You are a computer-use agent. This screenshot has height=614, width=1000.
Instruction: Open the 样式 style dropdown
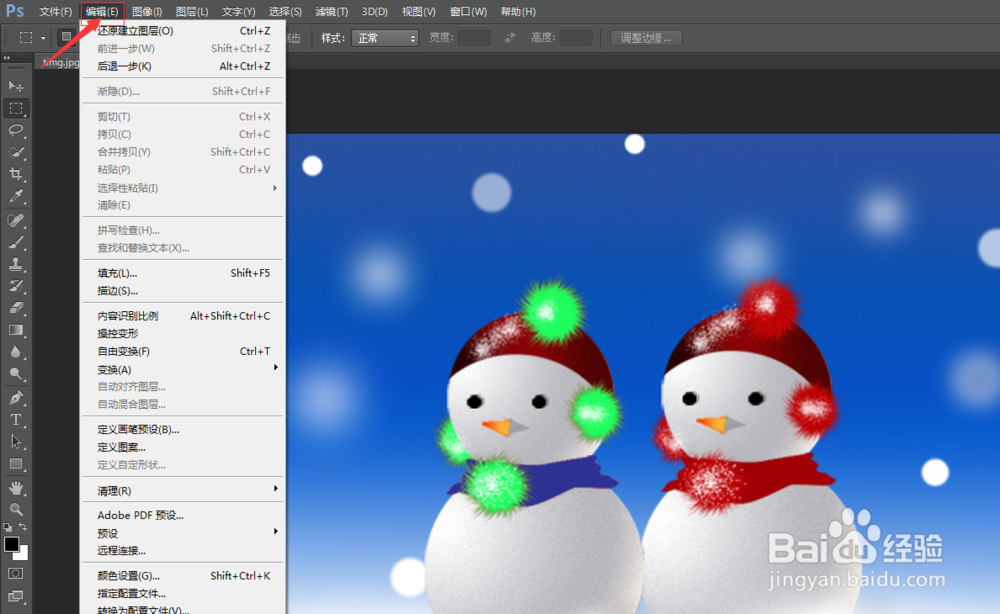pos(385,38)
